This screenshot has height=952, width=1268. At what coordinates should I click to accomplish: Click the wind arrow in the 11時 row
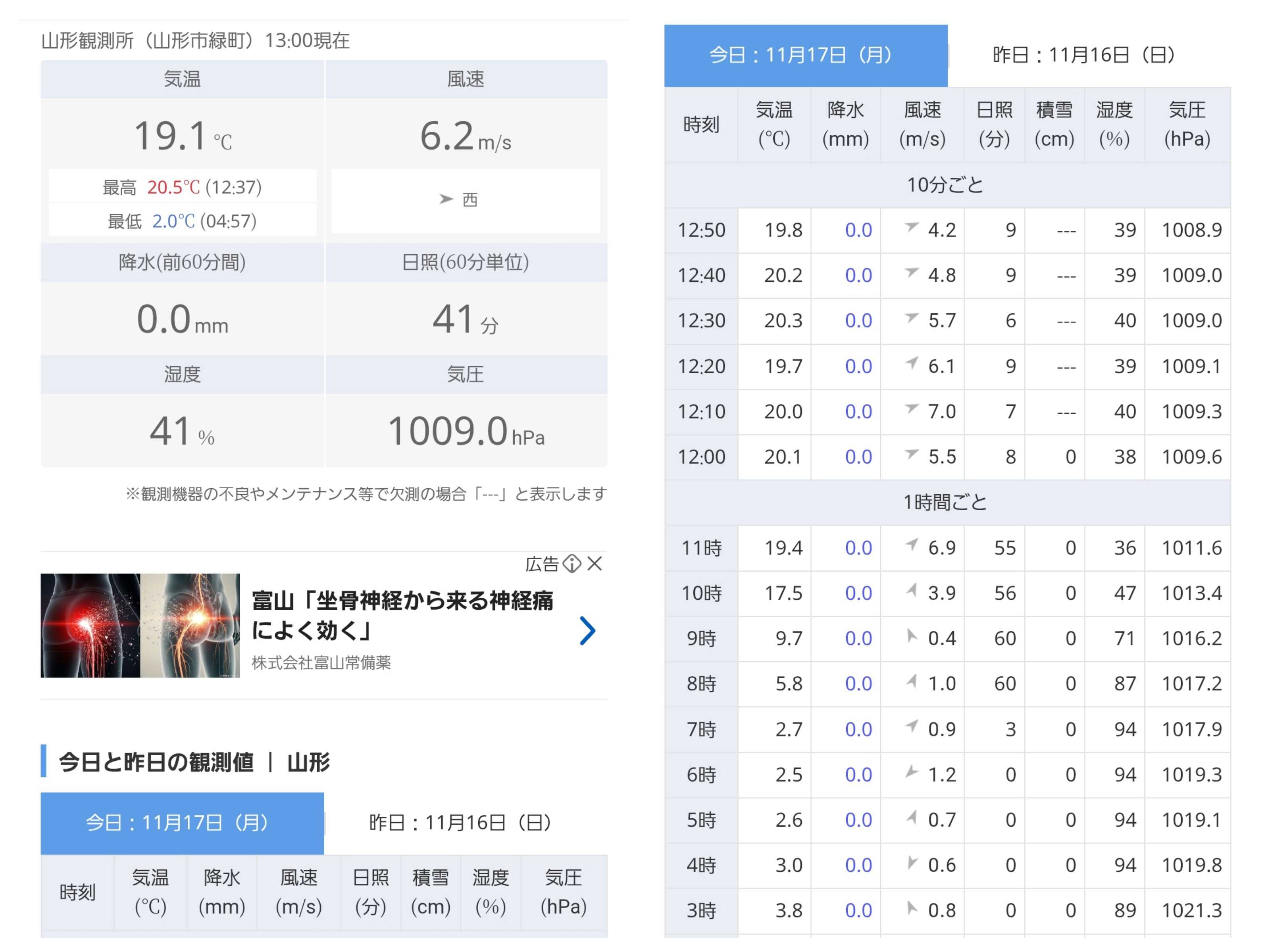pyautogui.click(x=912, y=545)
